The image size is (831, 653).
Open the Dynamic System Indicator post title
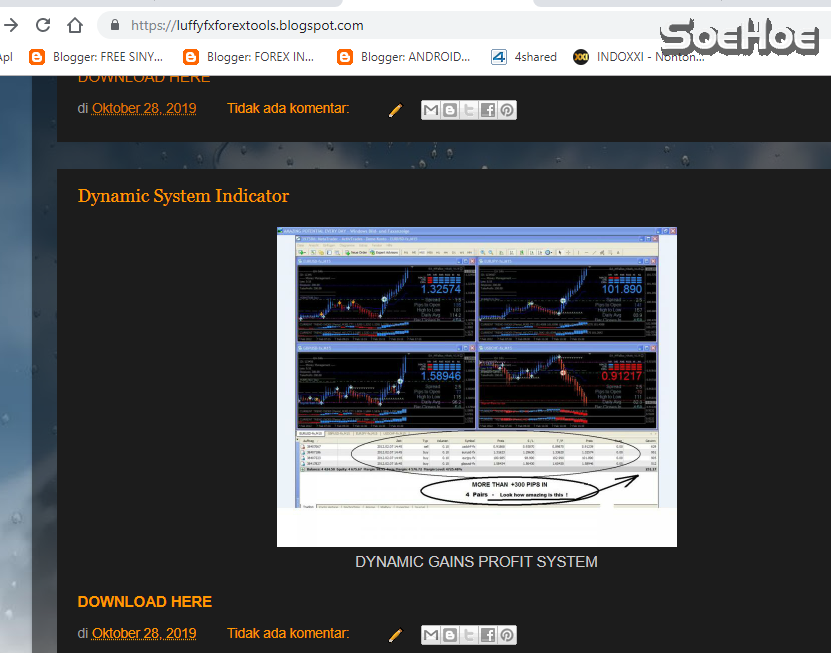click(183, 196)
